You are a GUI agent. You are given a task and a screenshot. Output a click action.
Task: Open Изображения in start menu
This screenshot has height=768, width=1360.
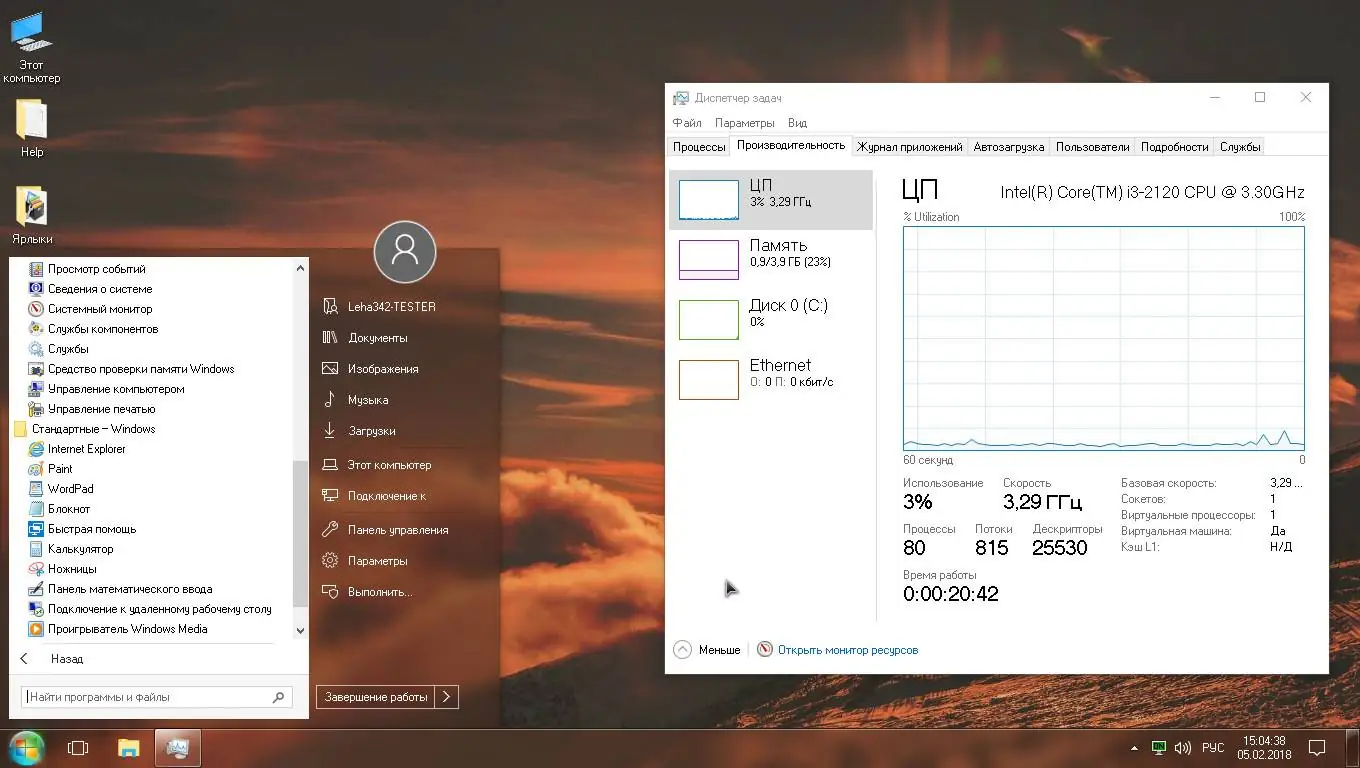[x=383, y=369]
